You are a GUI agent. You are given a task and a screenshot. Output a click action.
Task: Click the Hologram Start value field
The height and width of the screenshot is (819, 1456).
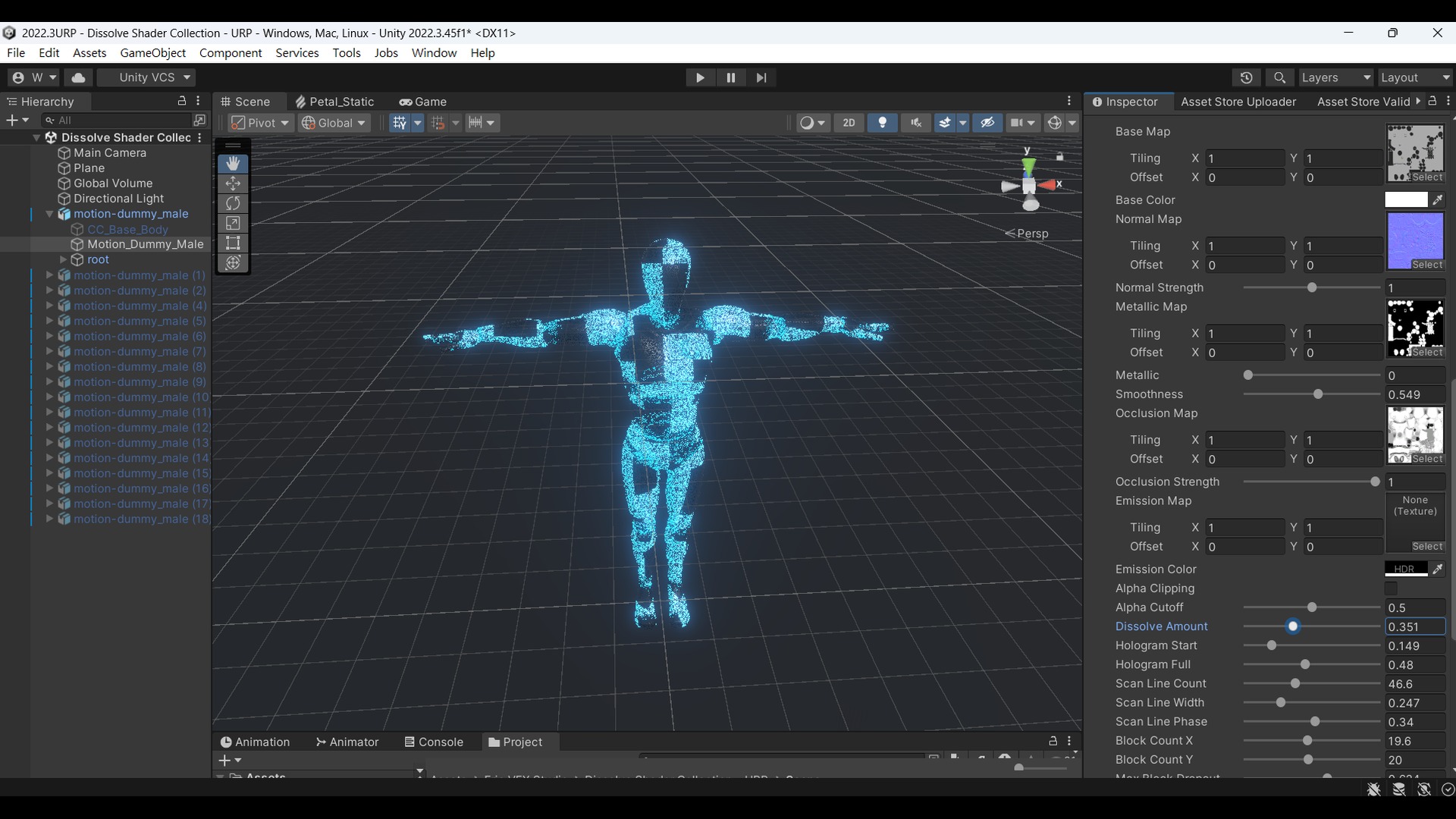1415,646
